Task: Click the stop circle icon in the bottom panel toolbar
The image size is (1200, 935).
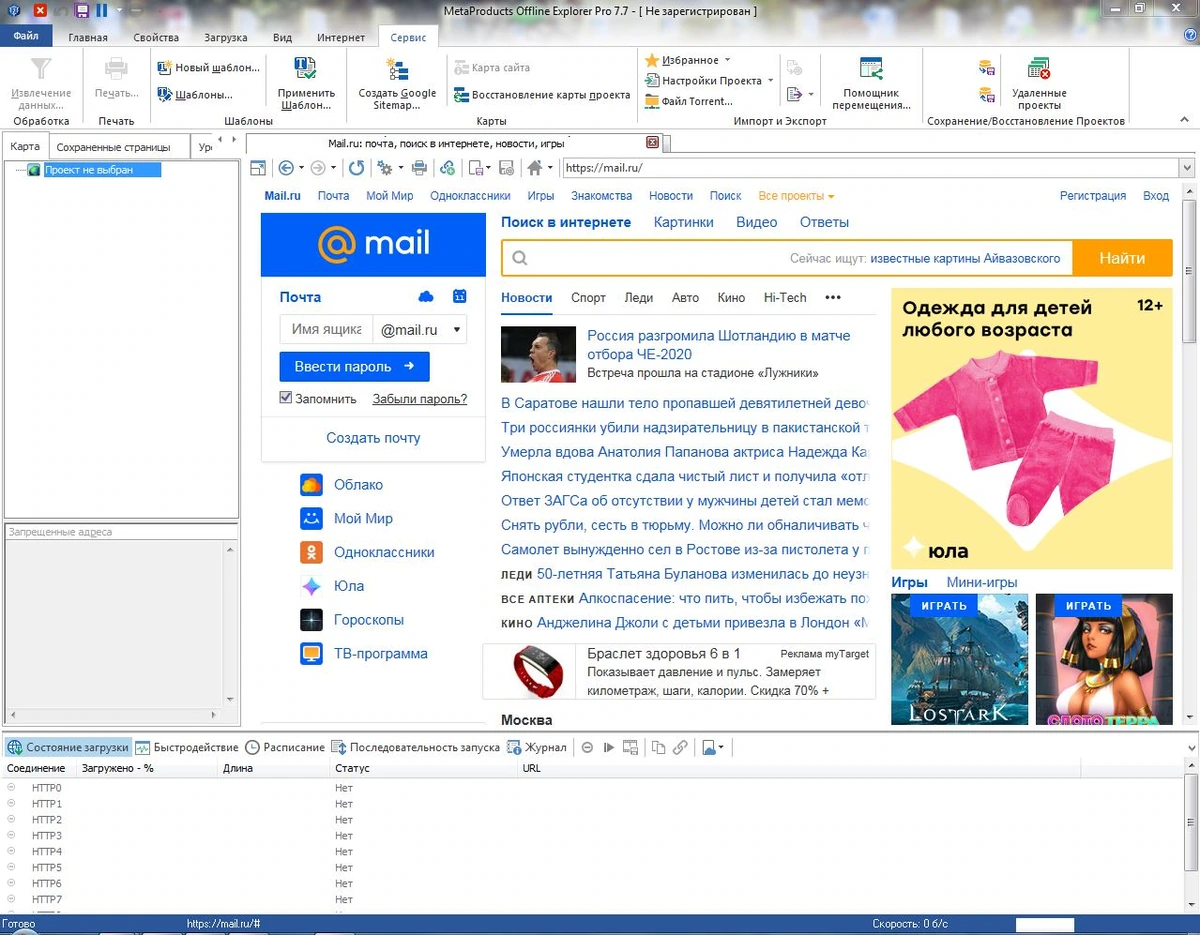Action: coord(587,747)
